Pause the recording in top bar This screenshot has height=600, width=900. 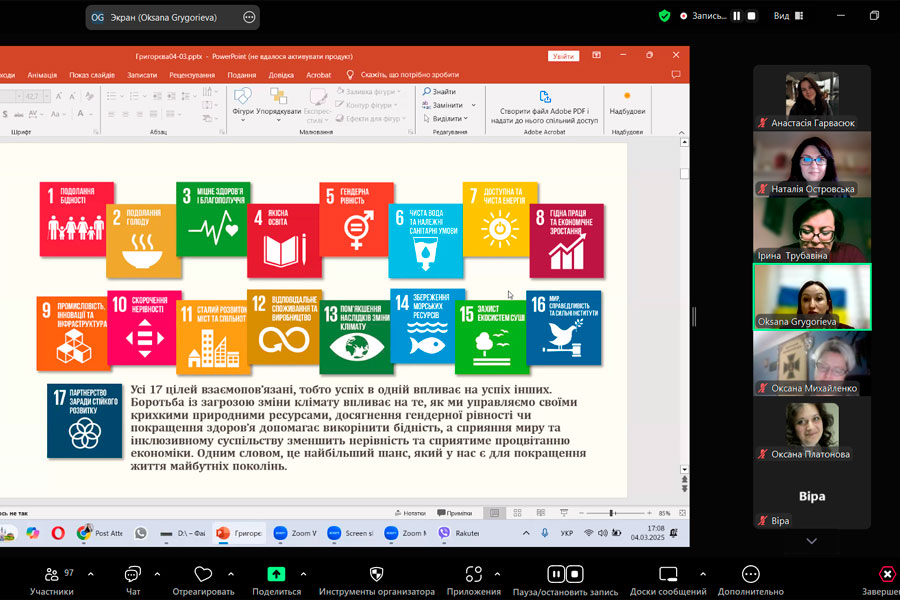tap(737, 16)
